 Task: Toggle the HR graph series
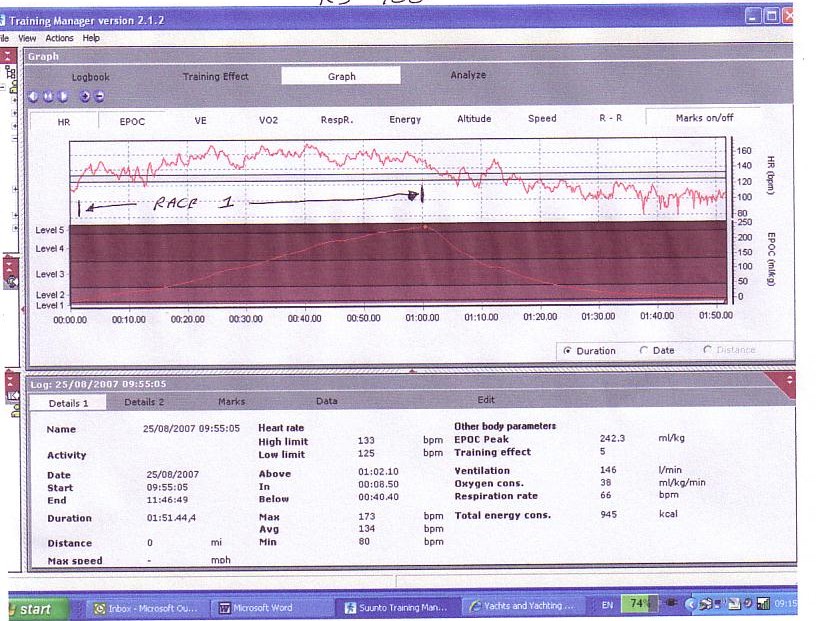tap(64, 122)
